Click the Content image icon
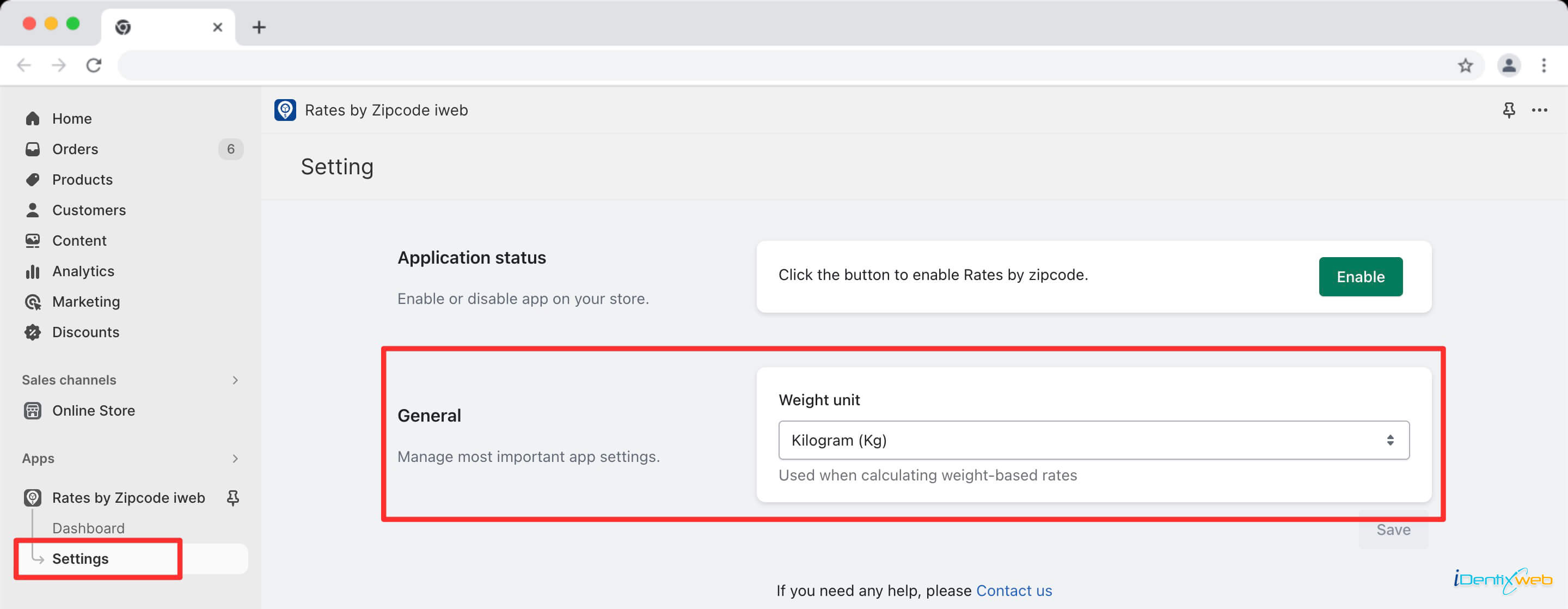The height and width of the screenshot is (609, 1568). pos(33,241)
